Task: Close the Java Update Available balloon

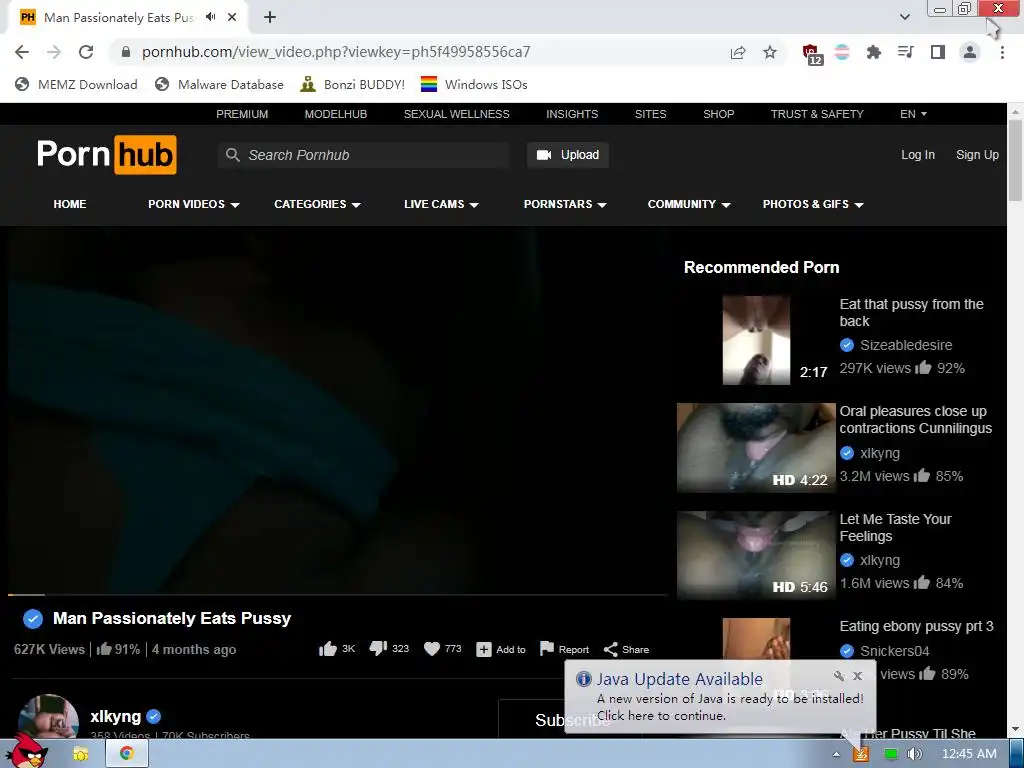Action: (857, 676)
